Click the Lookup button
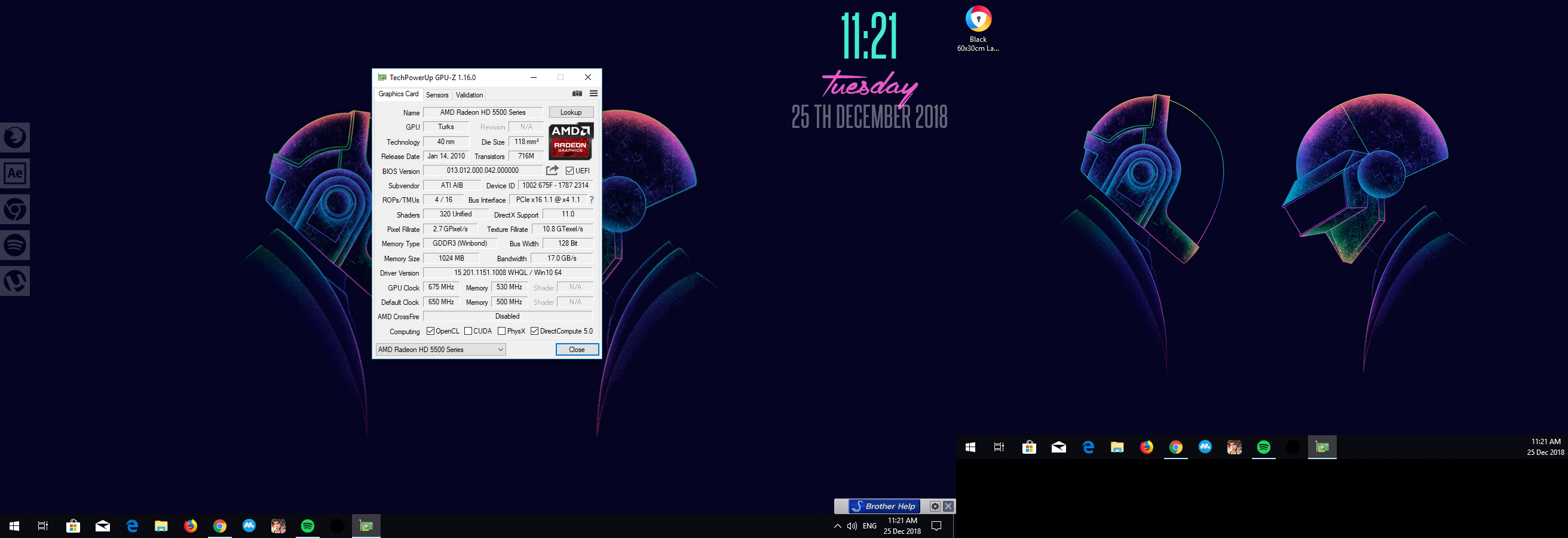 pyautogui.click(x=571, y=112)
